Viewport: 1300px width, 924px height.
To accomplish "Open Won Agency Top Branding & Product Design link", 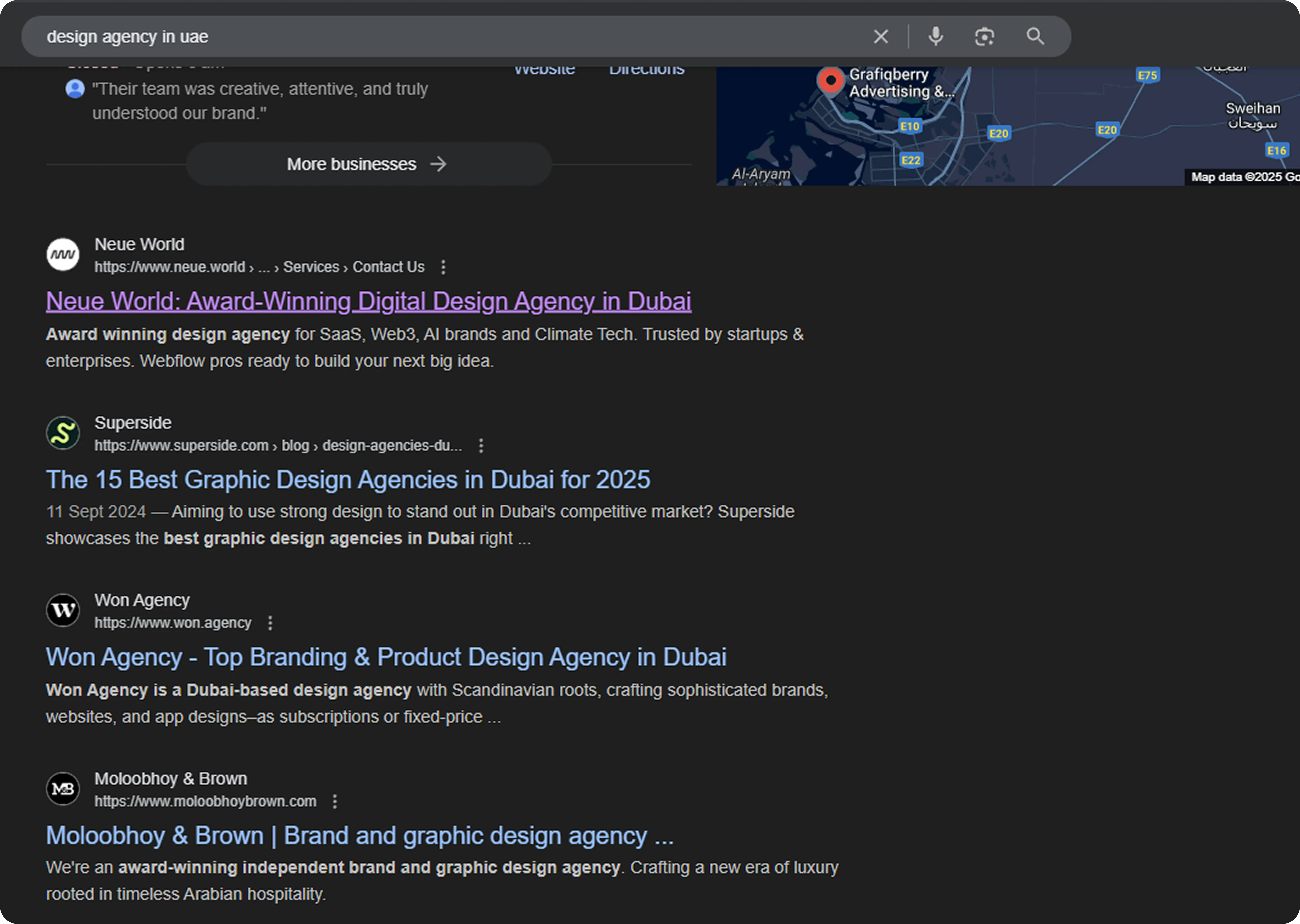I will tap(386, 657).
